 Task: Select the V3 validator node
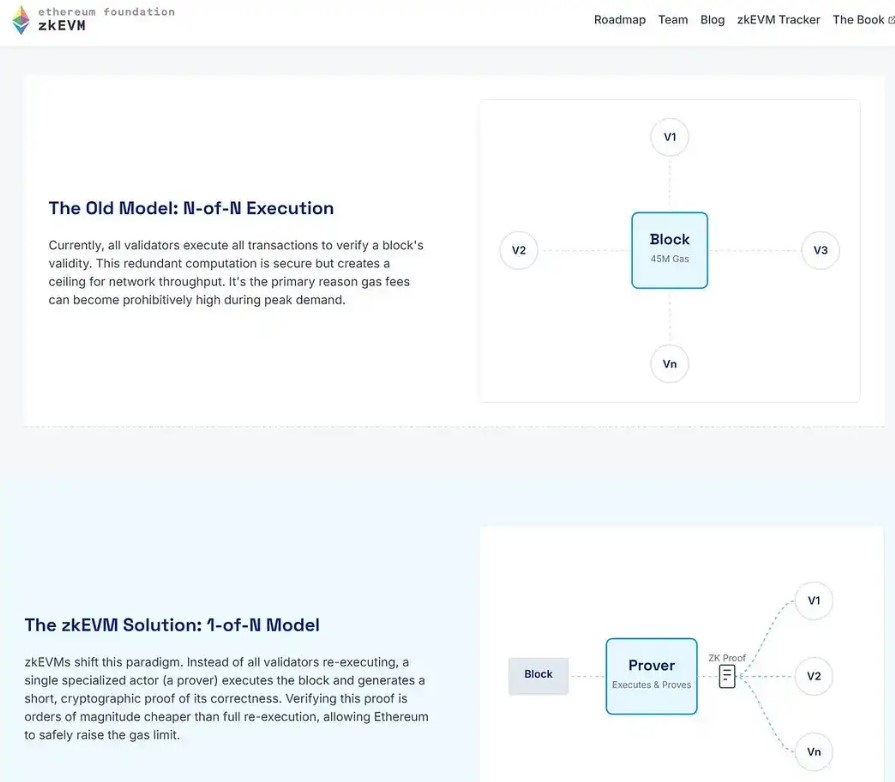820,250
